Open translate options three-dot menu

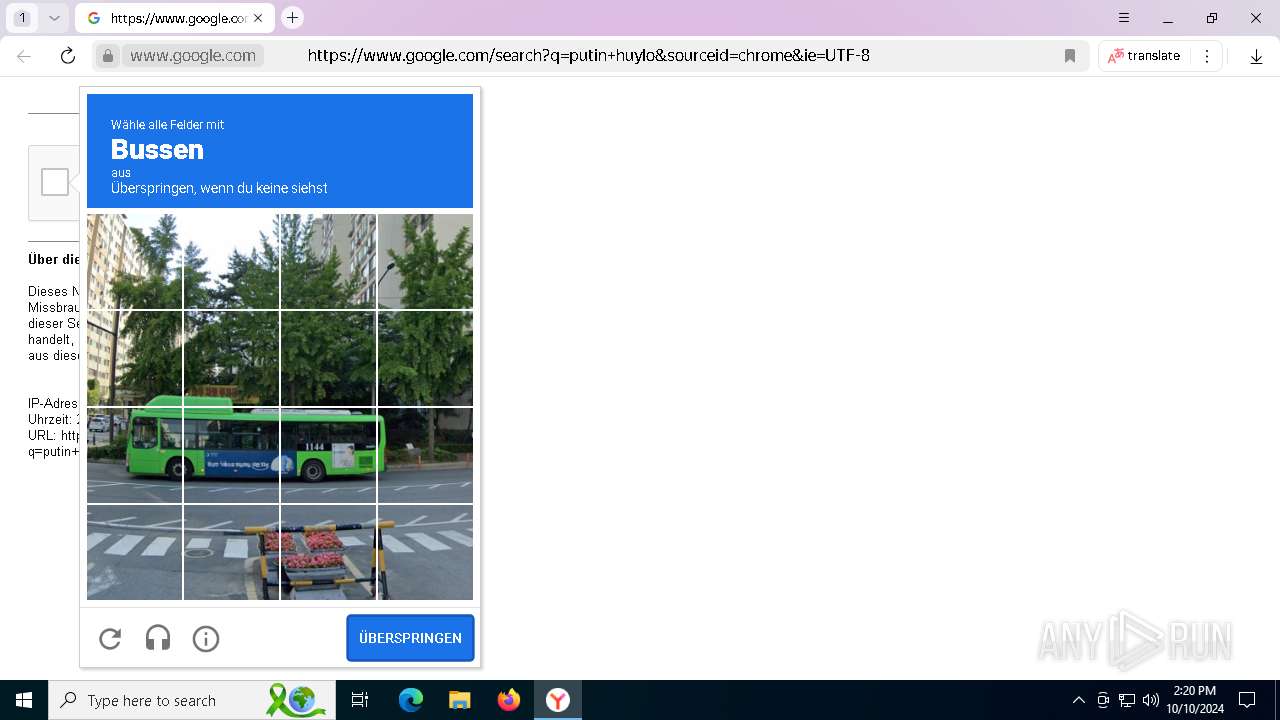pos(1207,56)
